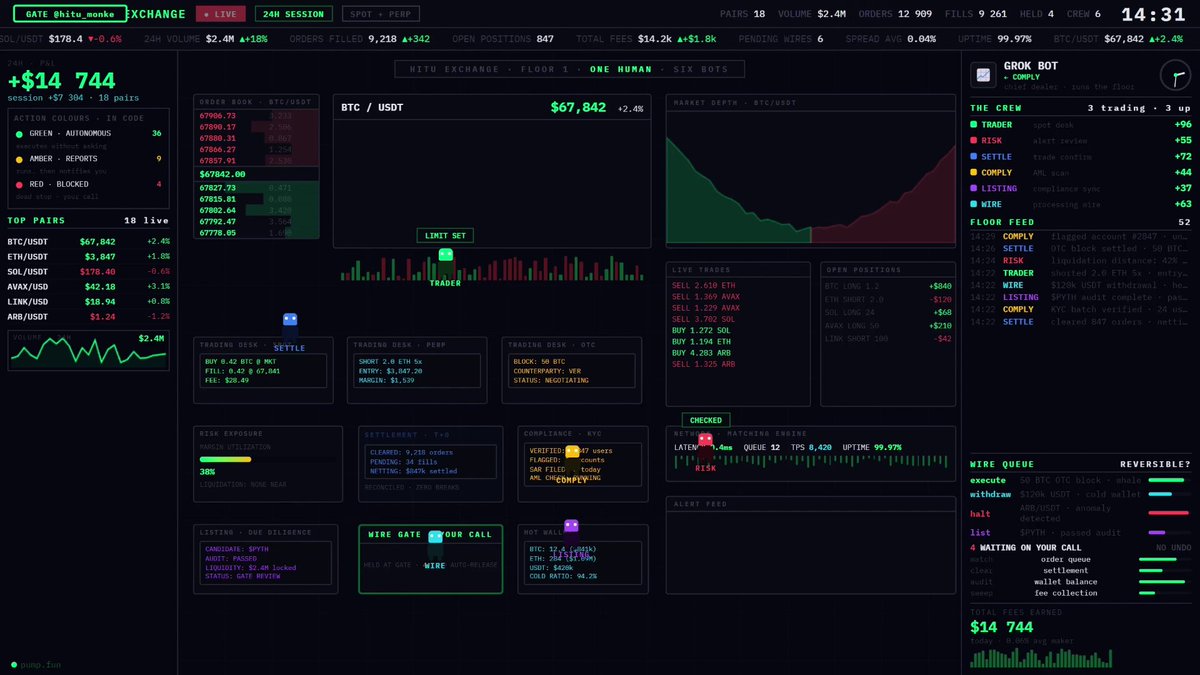
Task: Click the red dot beside Red - Blocked
Action: point(18,184)
